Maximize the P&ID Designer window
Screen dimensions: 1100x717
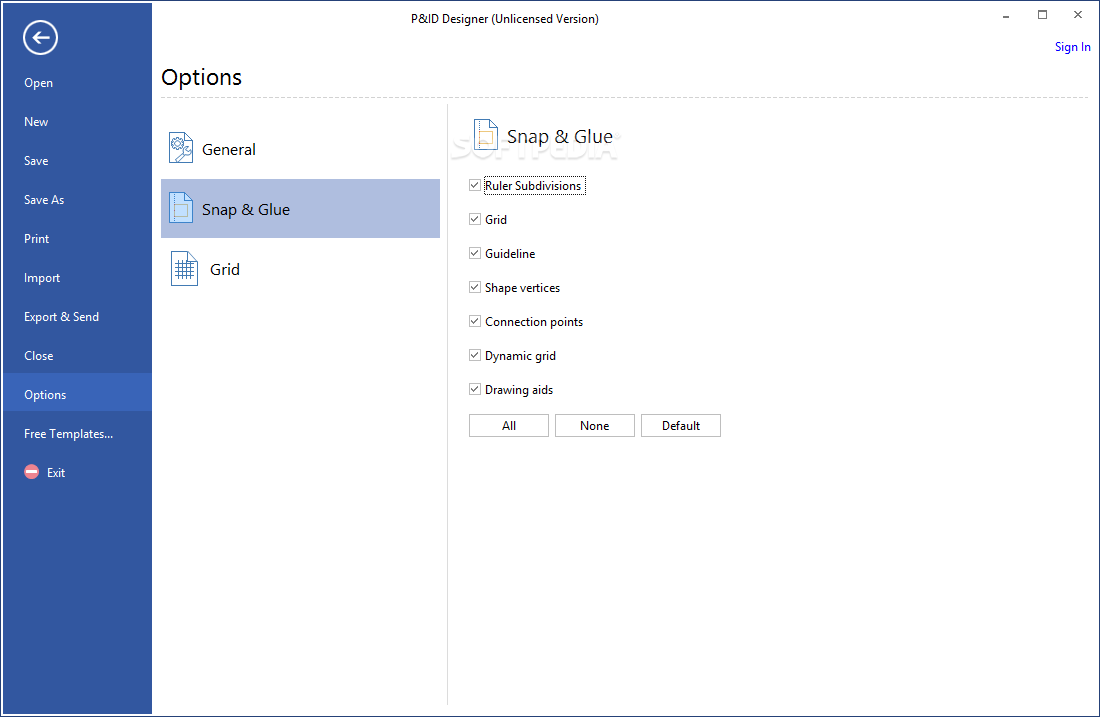pyautogui.click(x=1042, y=15)
